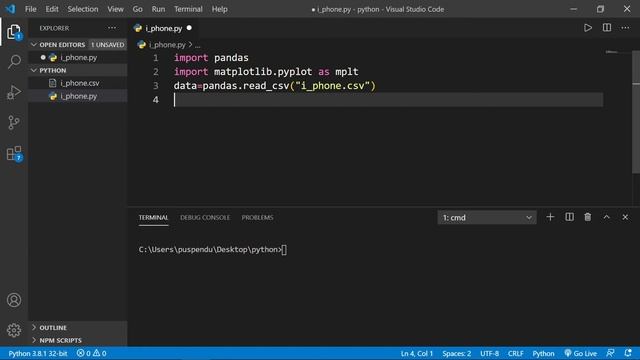Click the CRLF line ending indicator
The height and width of the screenshot is (360, 640).
516,353
